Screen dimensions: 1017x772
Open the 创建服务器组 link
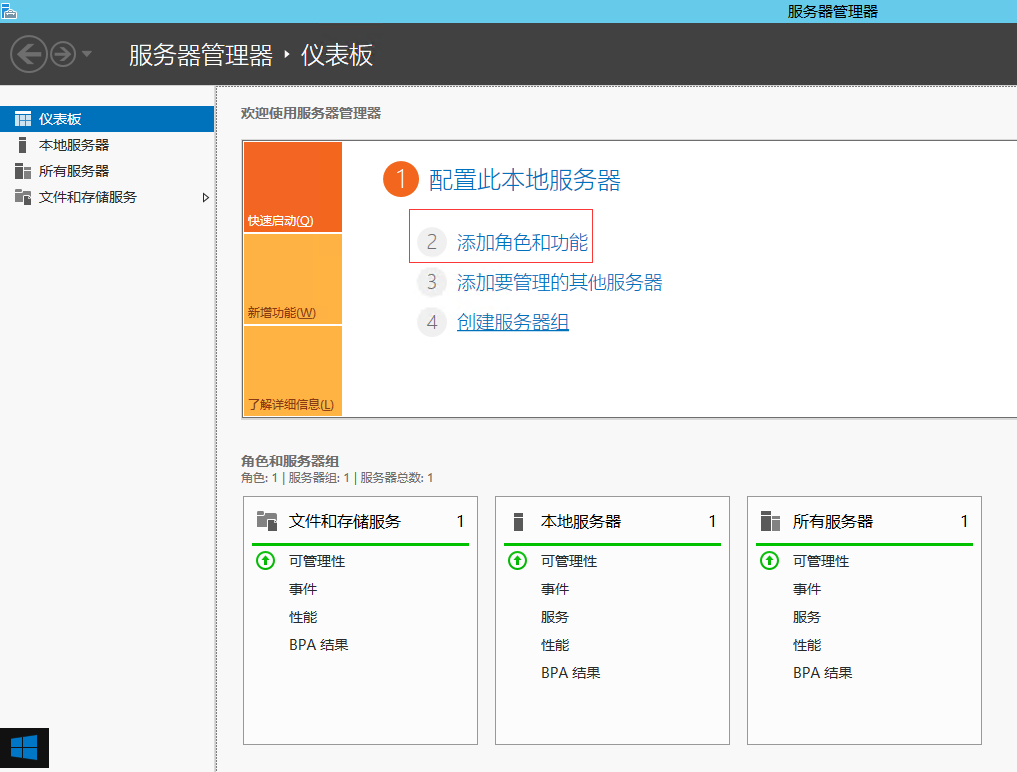point(512,322)
